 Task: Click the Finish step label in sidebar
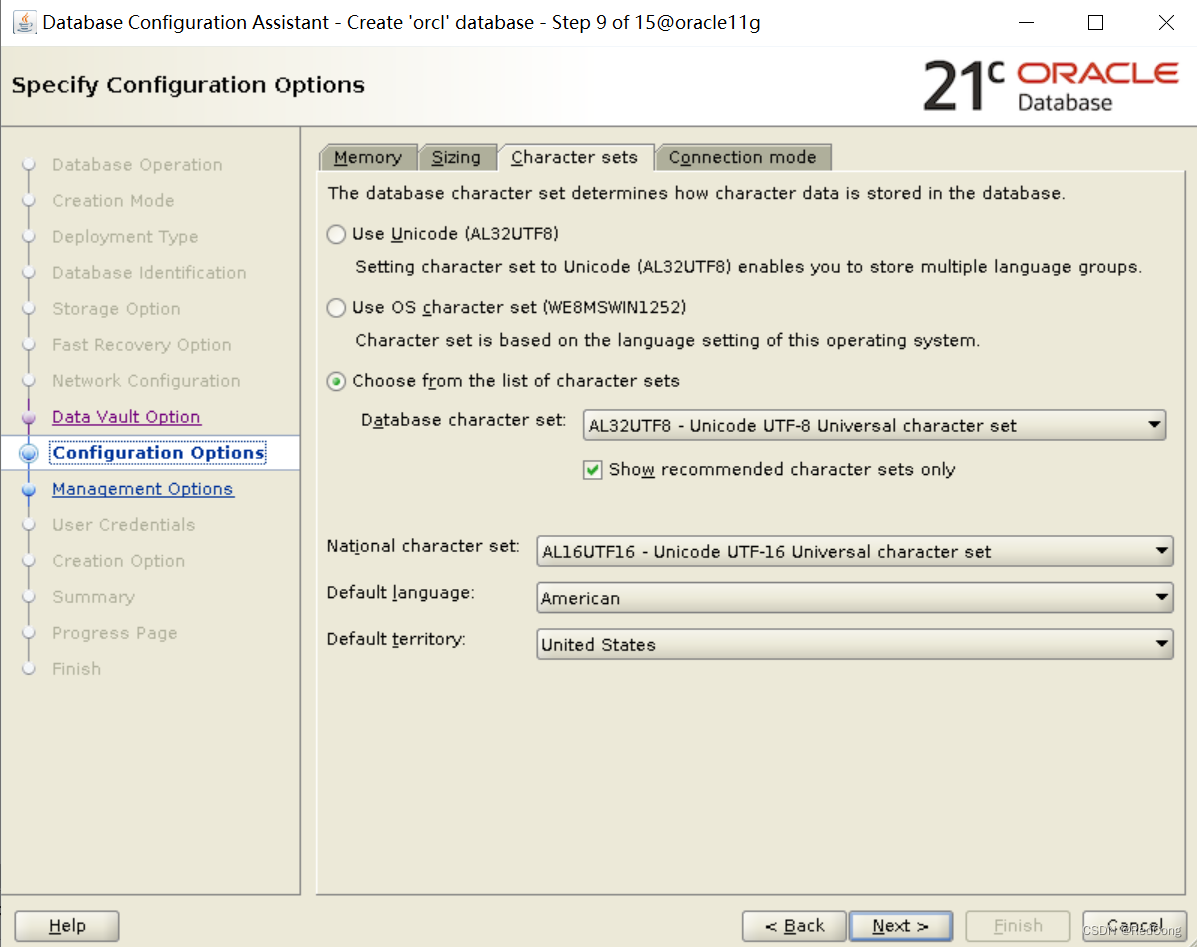click(76, 668)
